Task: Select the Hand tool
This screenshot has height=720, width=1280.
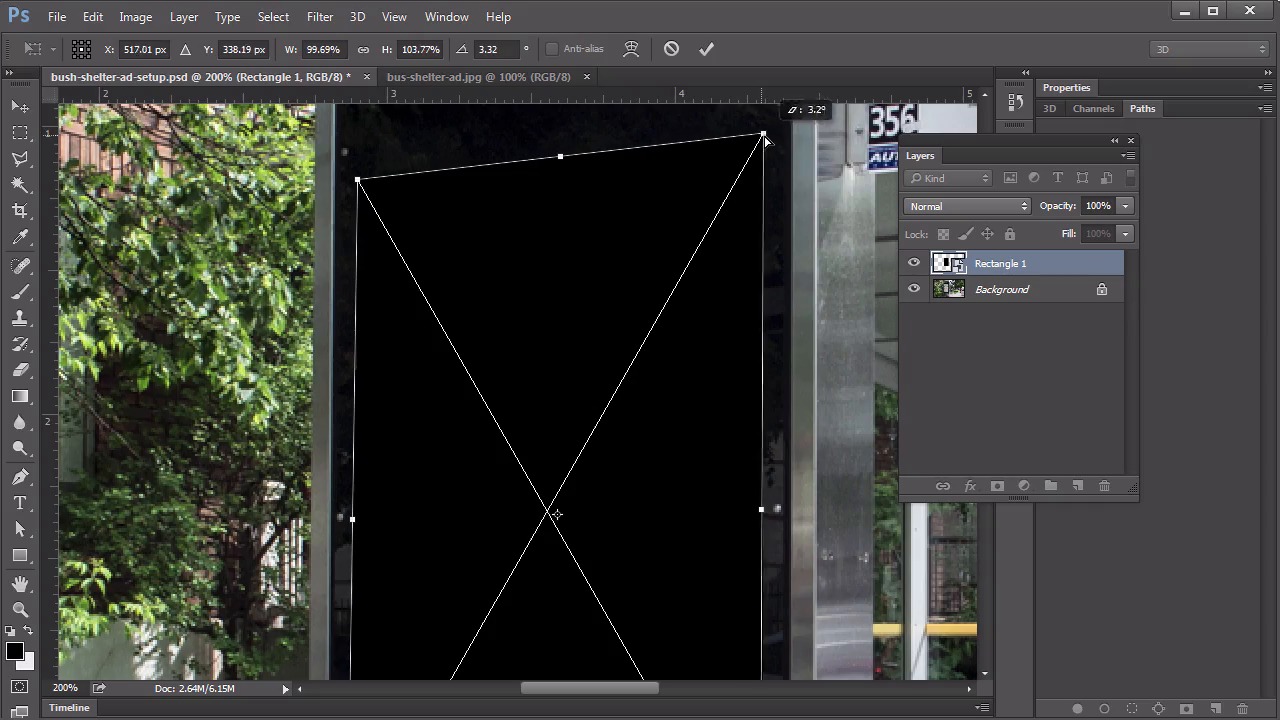Action: pos(20,583)
